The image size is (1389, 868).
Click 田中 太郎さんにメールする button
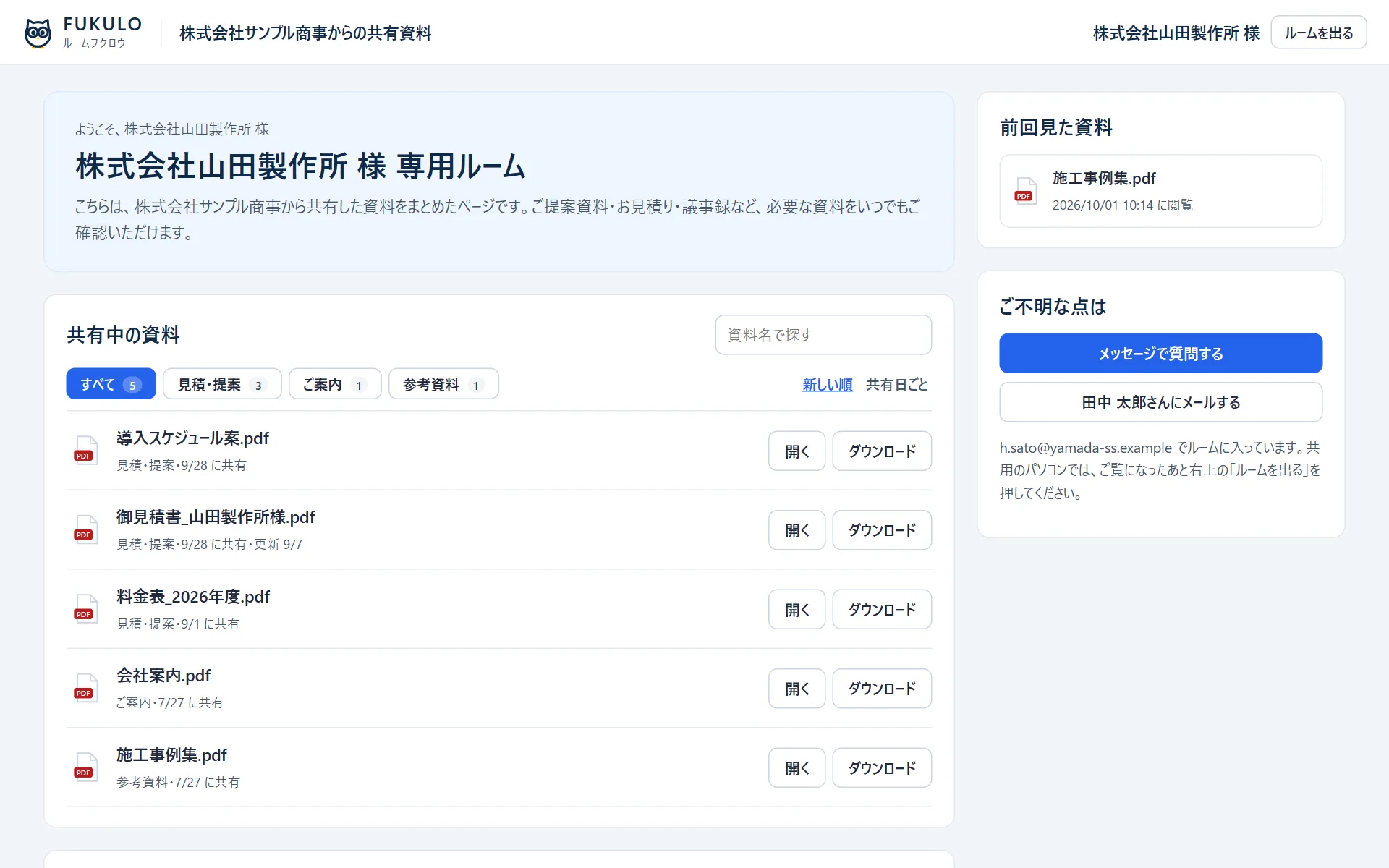tap(1160, 402)
